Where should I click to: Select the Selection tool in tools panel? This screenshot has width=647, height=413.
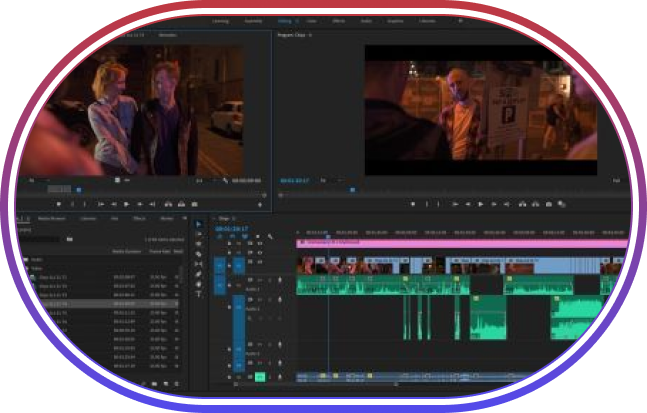point(199,224)
